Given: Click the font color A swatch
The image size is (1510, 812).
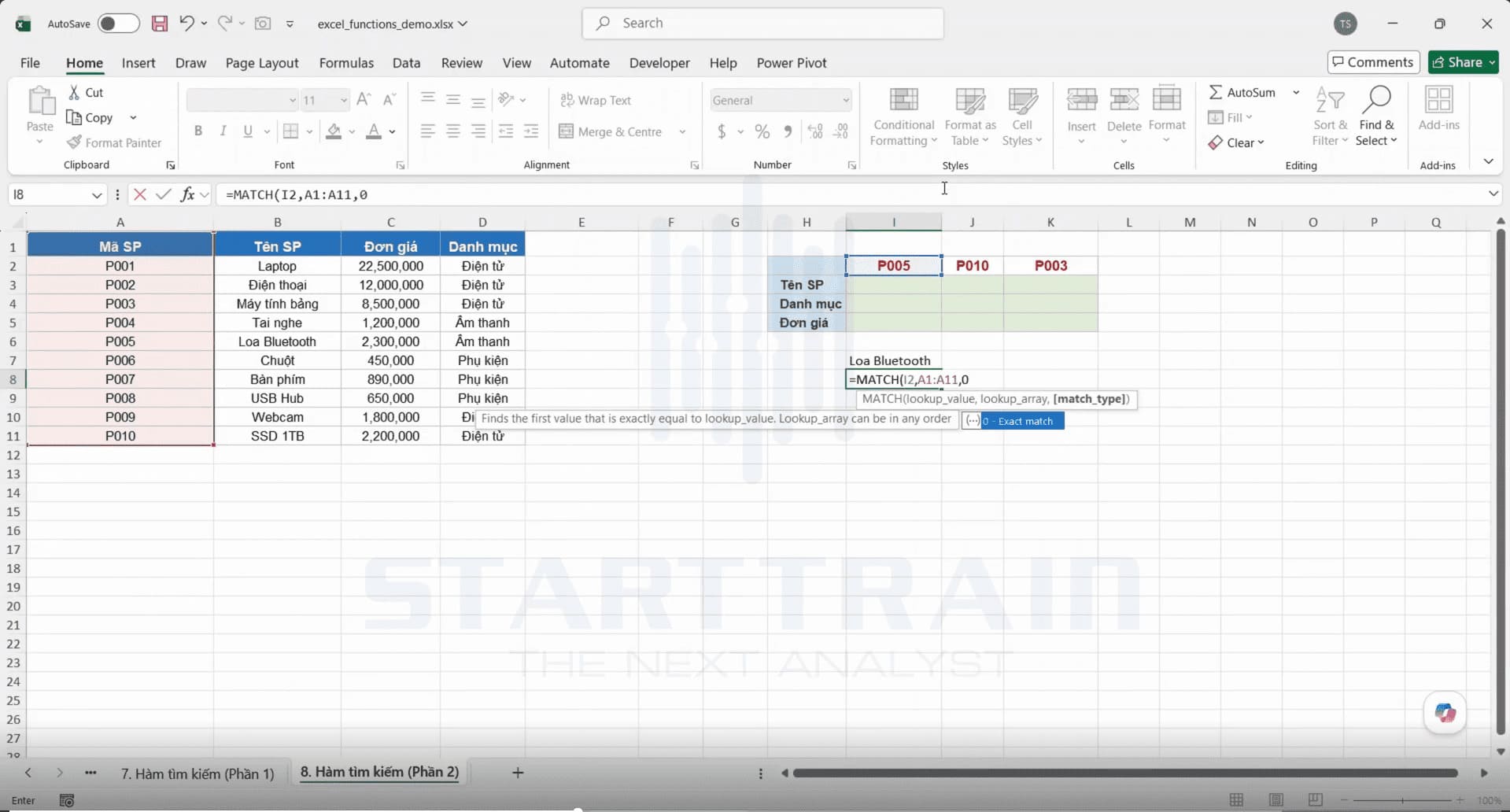Looking at the screenshot, I should [x=374, y=131].
